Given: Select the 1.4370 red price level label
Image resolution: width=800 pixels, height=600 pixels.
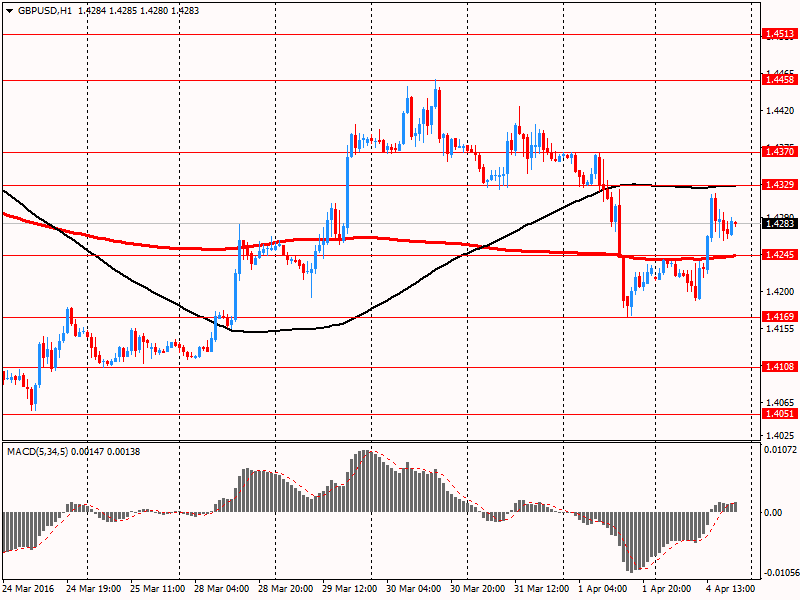Looking at the screenshot, I should pyautogui.click(x=779, y=152).
